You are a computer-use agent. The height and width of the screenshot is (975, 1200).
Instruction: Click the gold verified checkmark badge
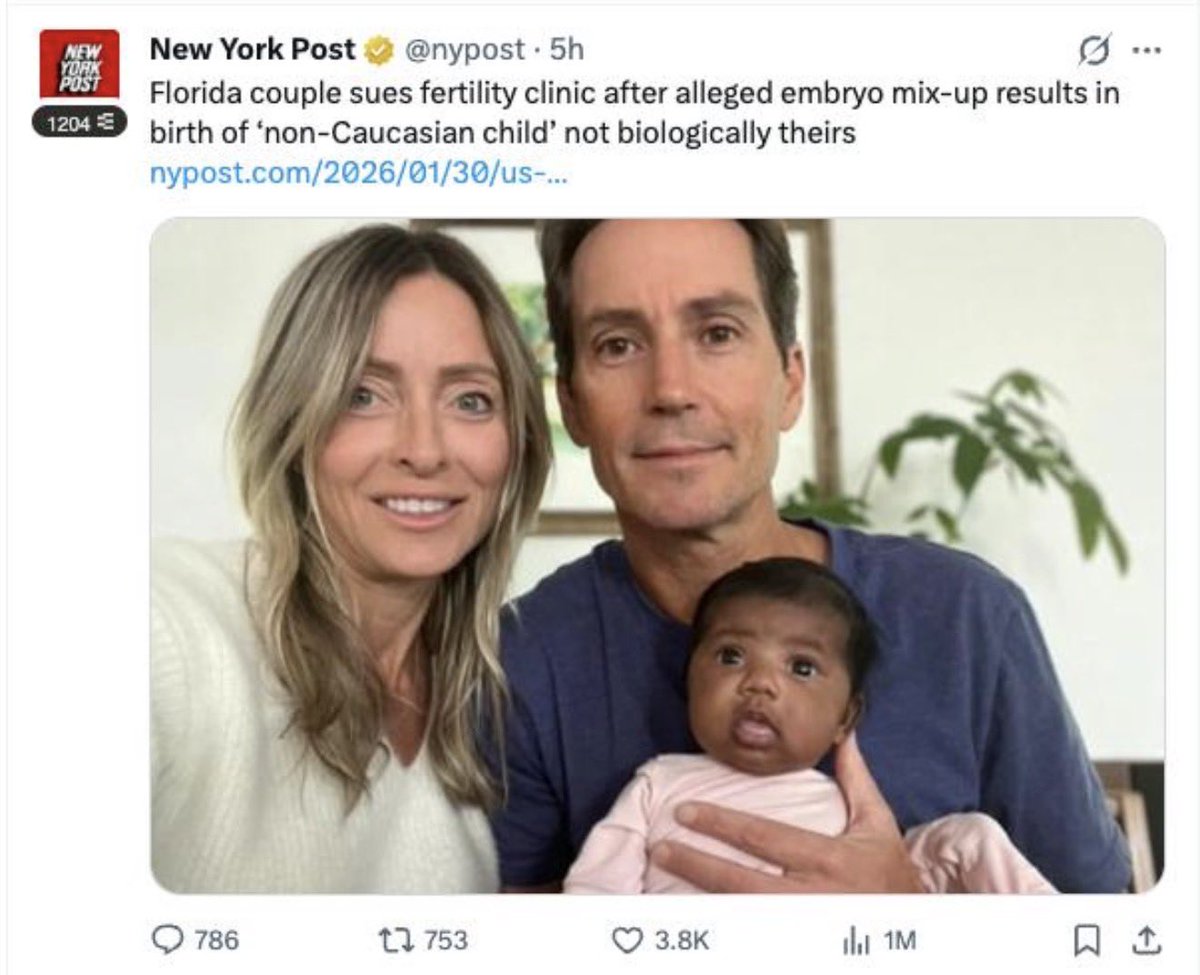(378, 50)
